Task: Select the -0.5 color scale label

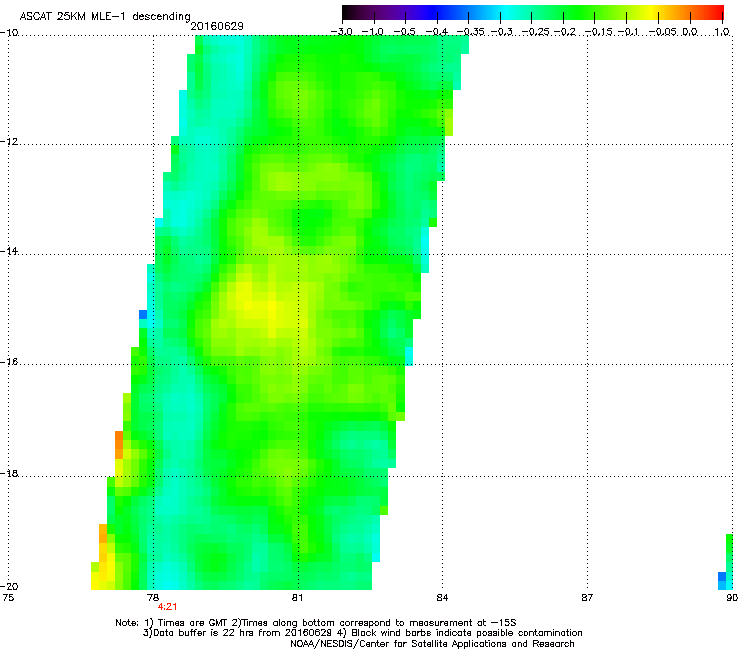Action: pyautogui.click(x=405, y=32)
